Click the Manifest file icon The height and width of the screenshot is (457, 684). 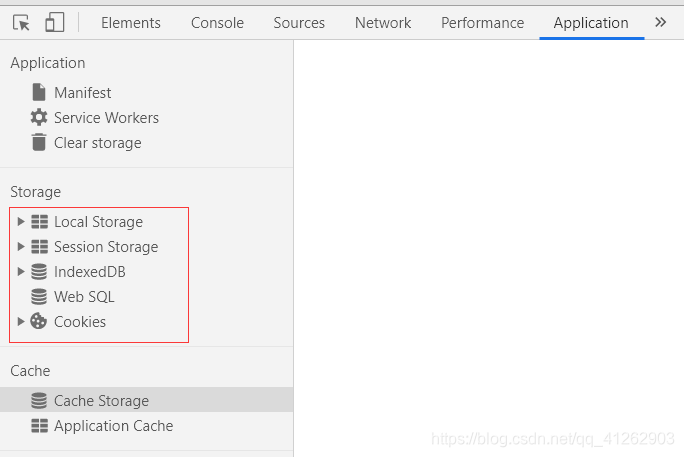39,92
